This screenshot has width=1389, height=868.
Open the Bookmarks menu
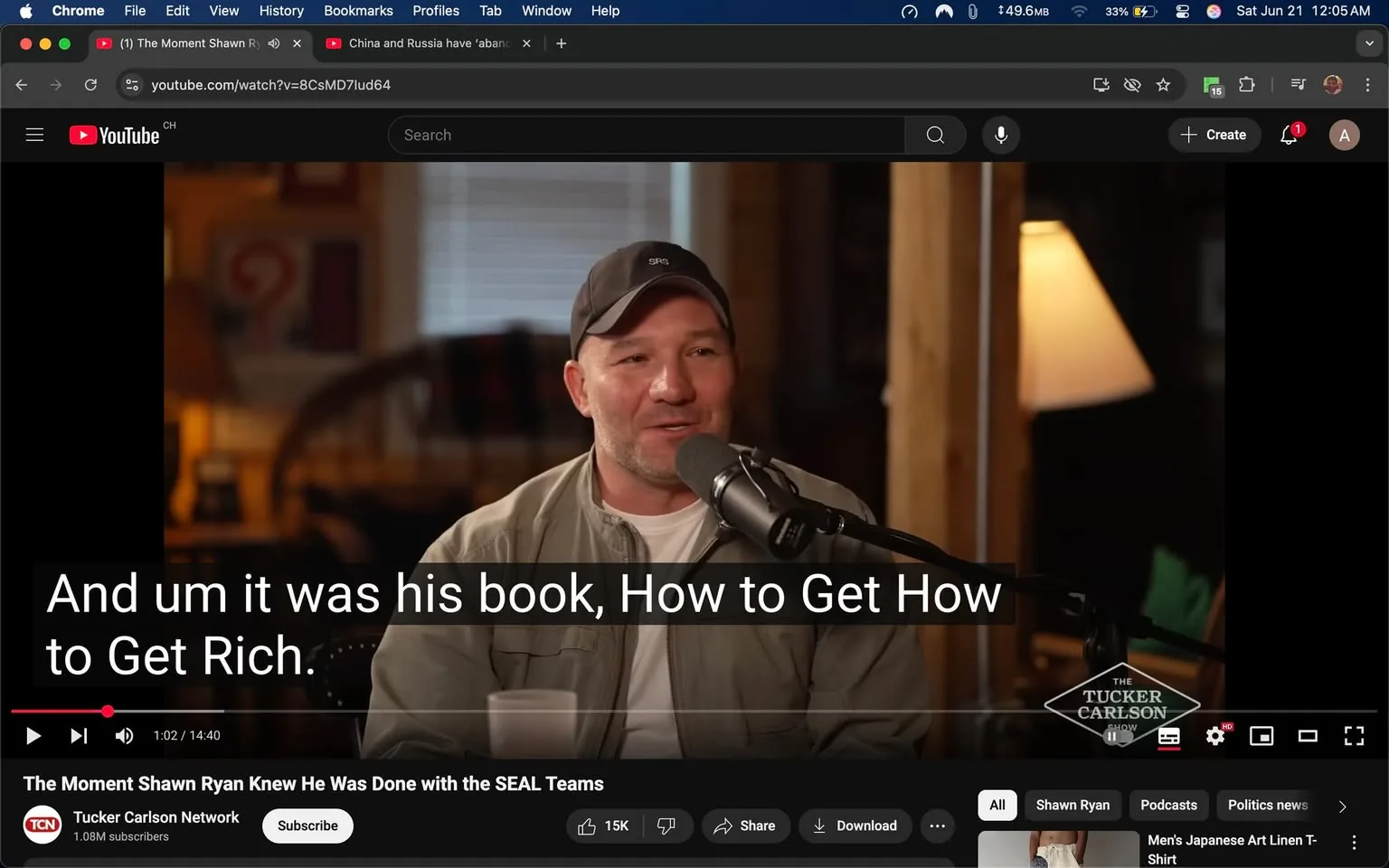(358, 11)
